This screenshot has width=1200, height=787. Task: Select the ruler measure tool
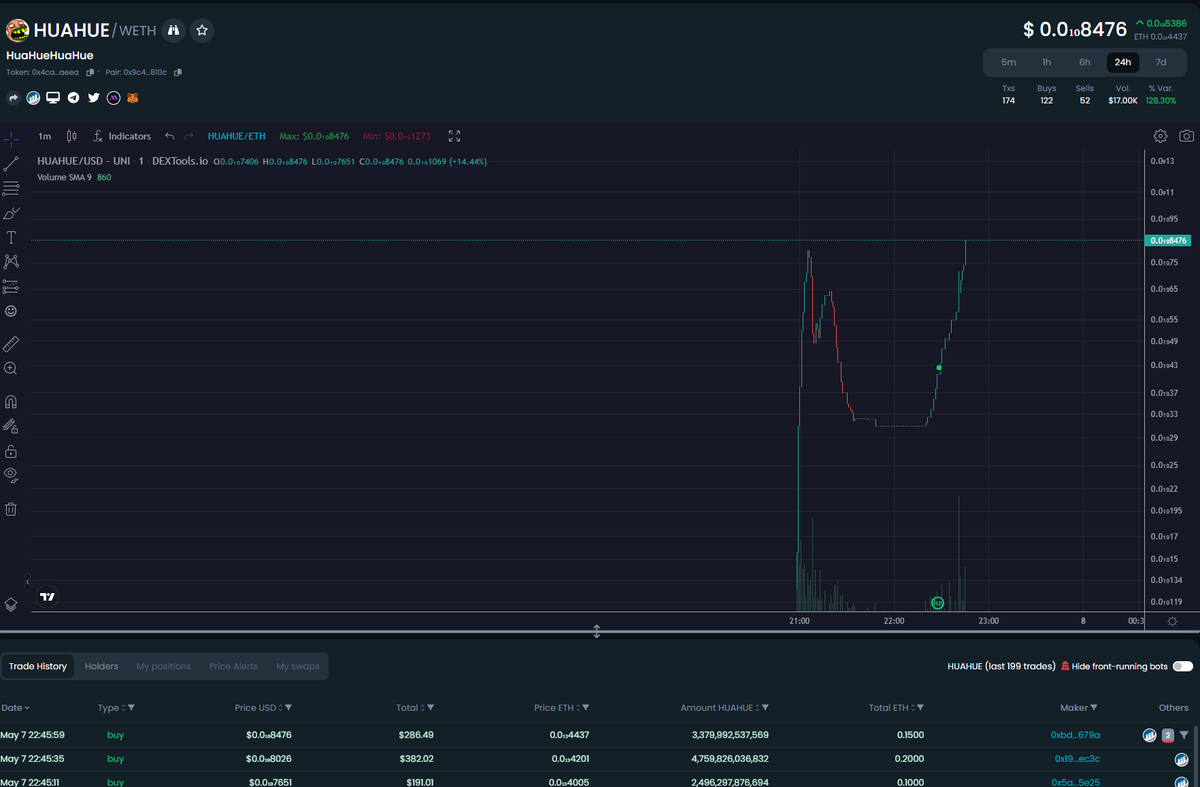(11, 343)
